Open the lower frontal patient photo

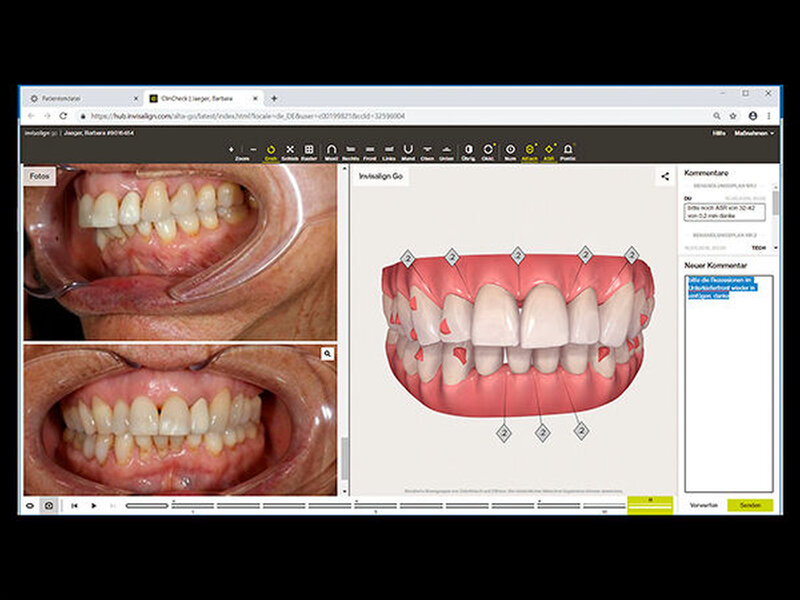tap(180, 420)
